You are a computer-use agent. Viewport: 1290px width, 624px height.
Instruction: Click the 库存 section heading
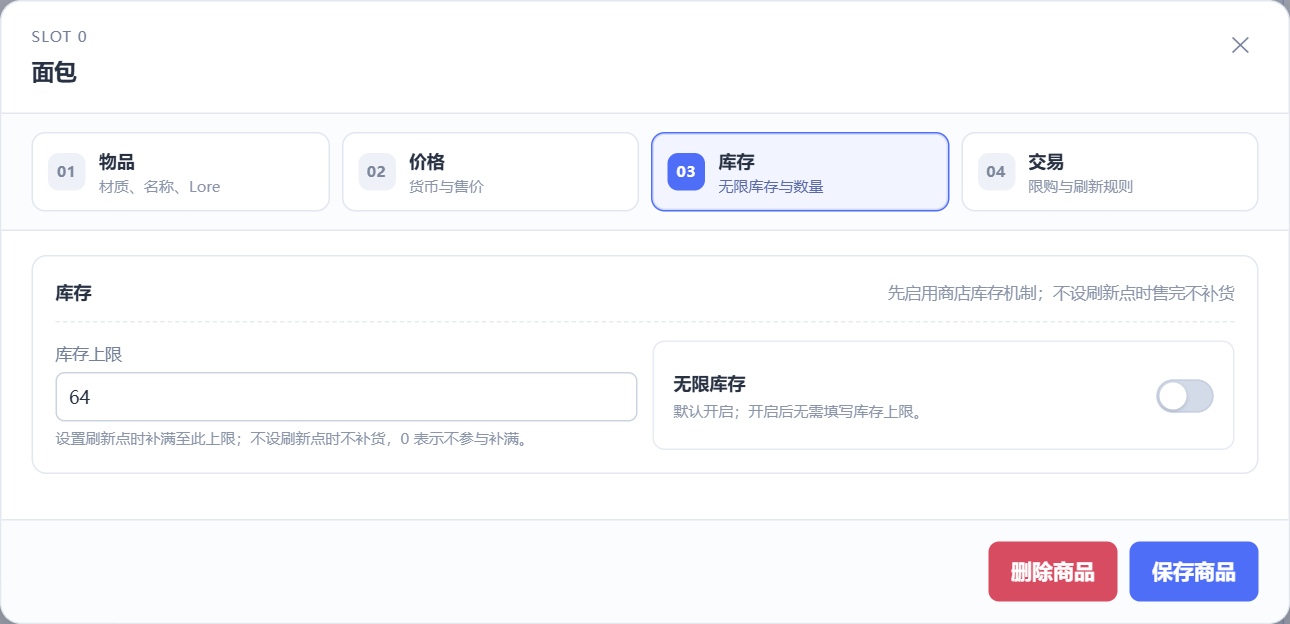point(74,293)
